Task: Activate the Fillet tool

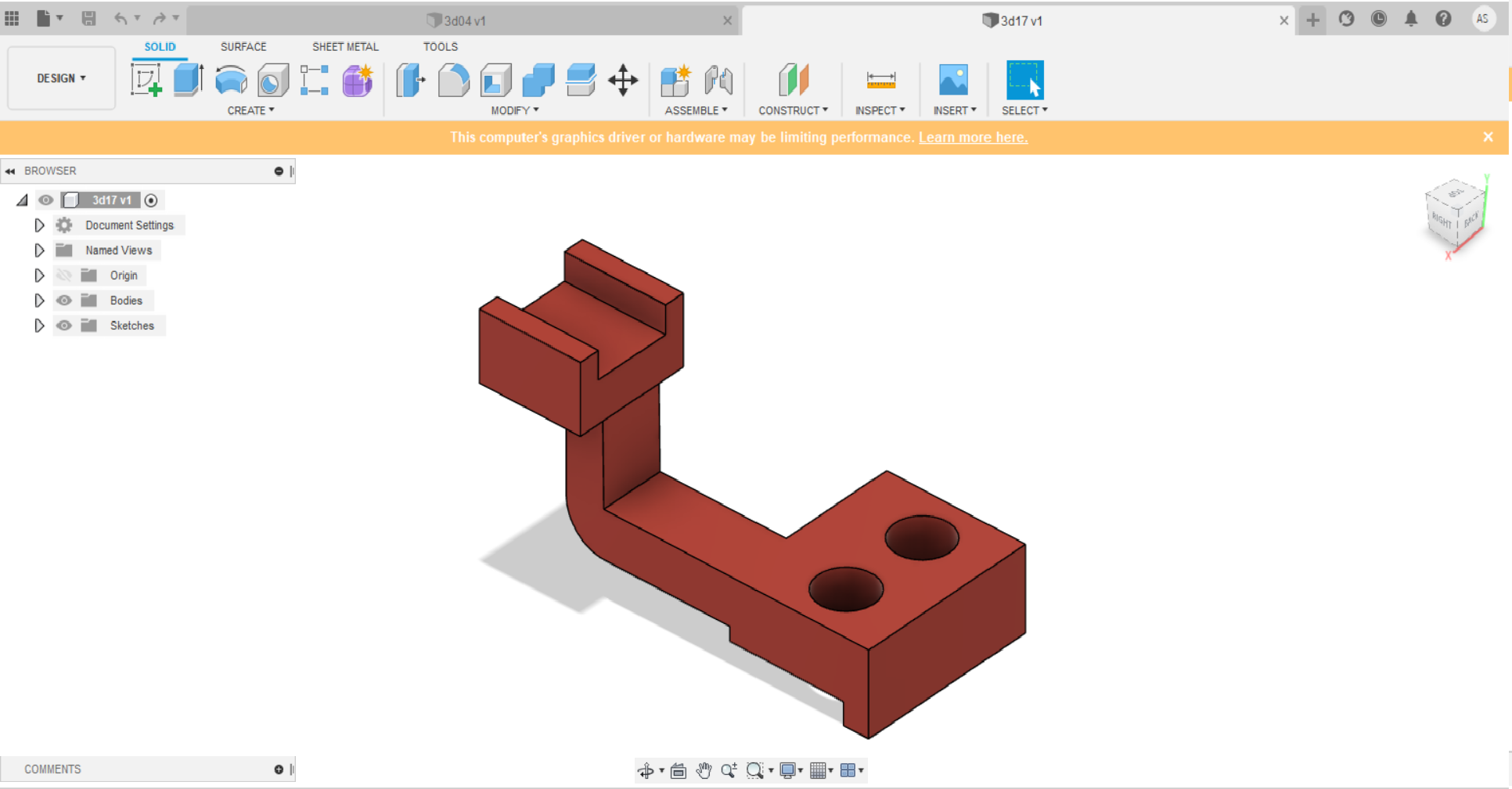Action: coord(454,80)
